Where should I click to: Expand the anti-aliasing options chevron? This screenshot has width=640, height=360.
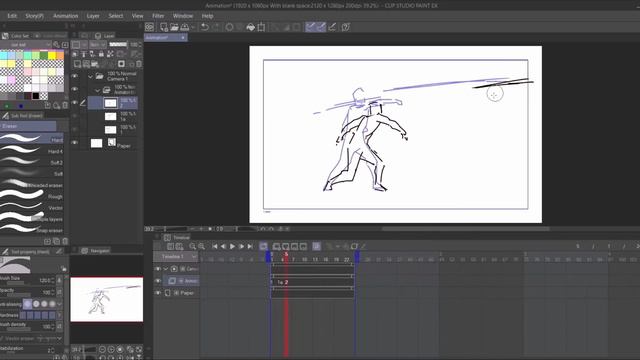coord(60,304)
